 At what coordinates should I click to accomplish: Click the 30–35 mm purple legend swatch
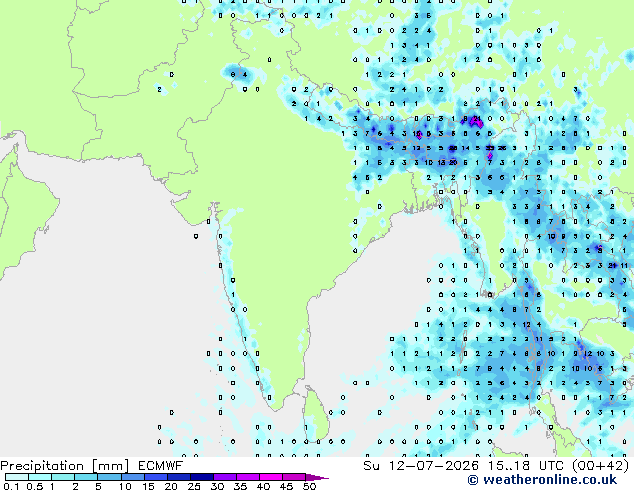[x=224, y=477]
